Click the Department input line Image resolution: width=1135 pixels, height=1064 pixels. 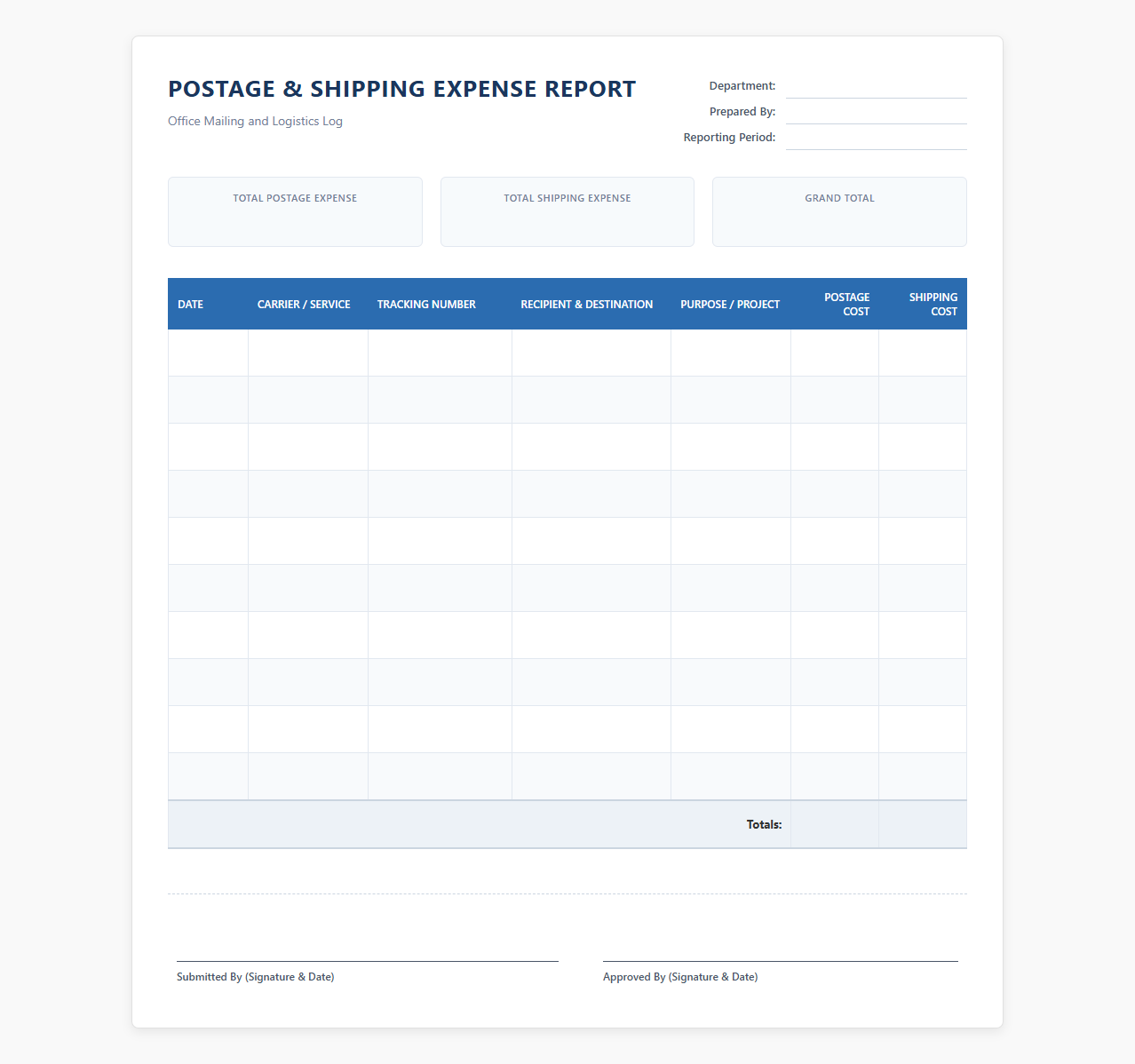(x=876, y=87)
